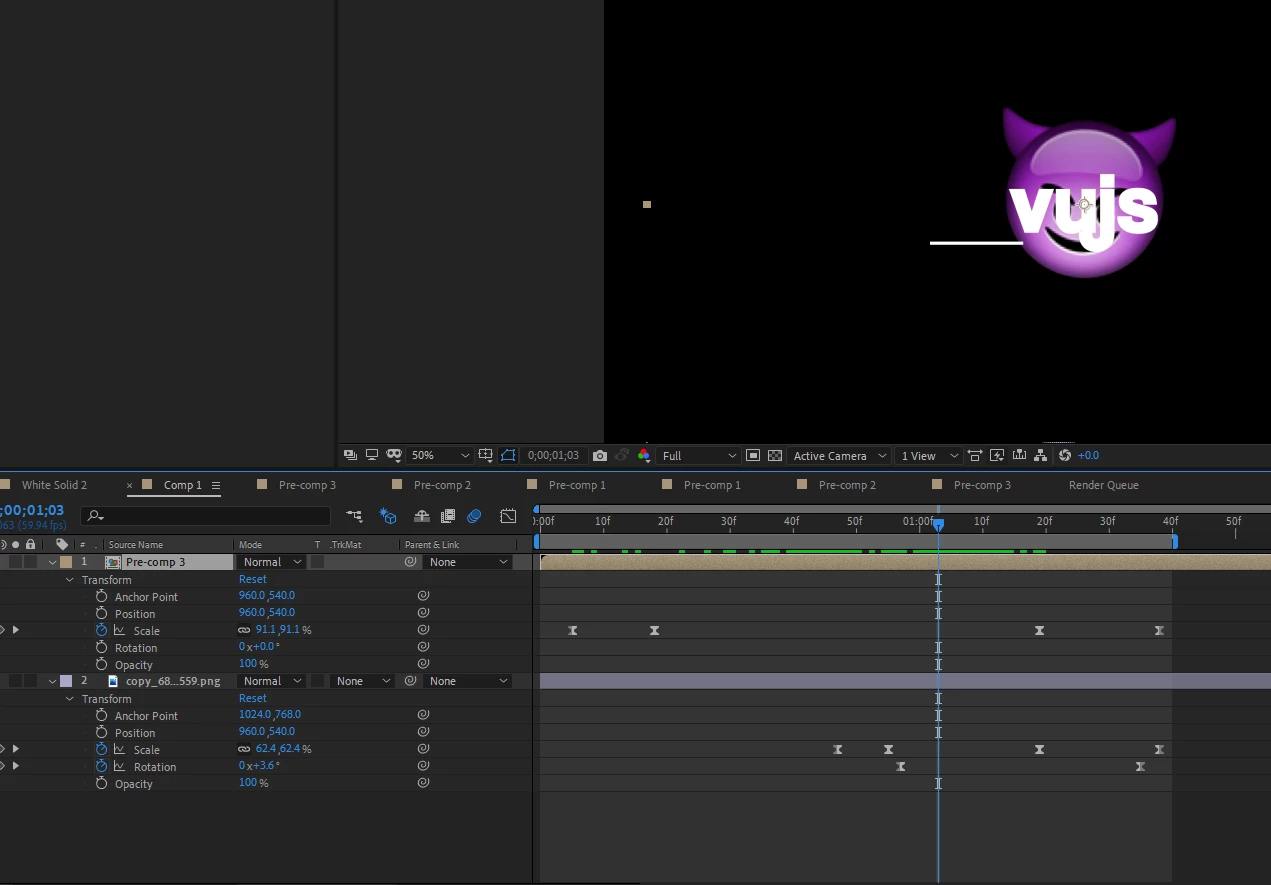
Task: Click hide shy layers icon in timeline
Action: tap(422, 516)
